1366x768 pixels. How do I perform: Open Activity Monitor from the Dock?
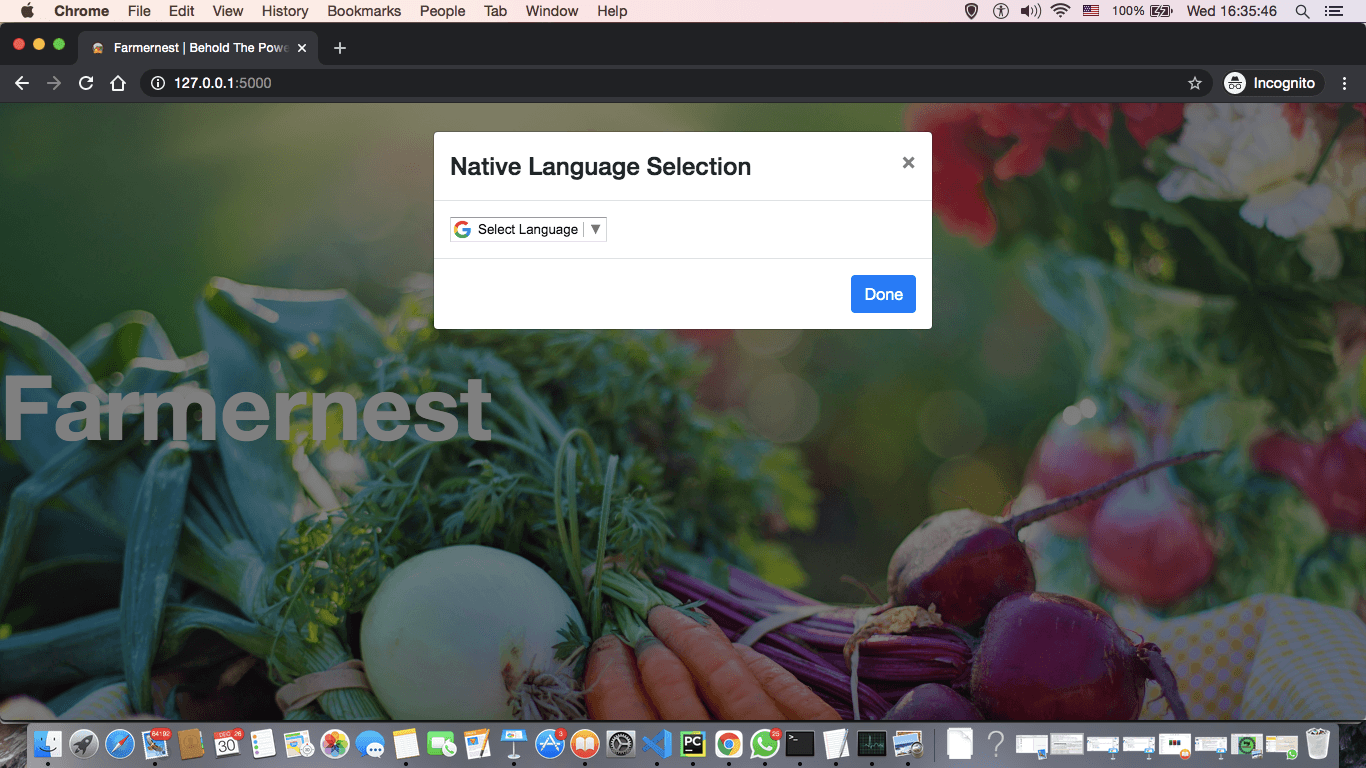[872, 743]
